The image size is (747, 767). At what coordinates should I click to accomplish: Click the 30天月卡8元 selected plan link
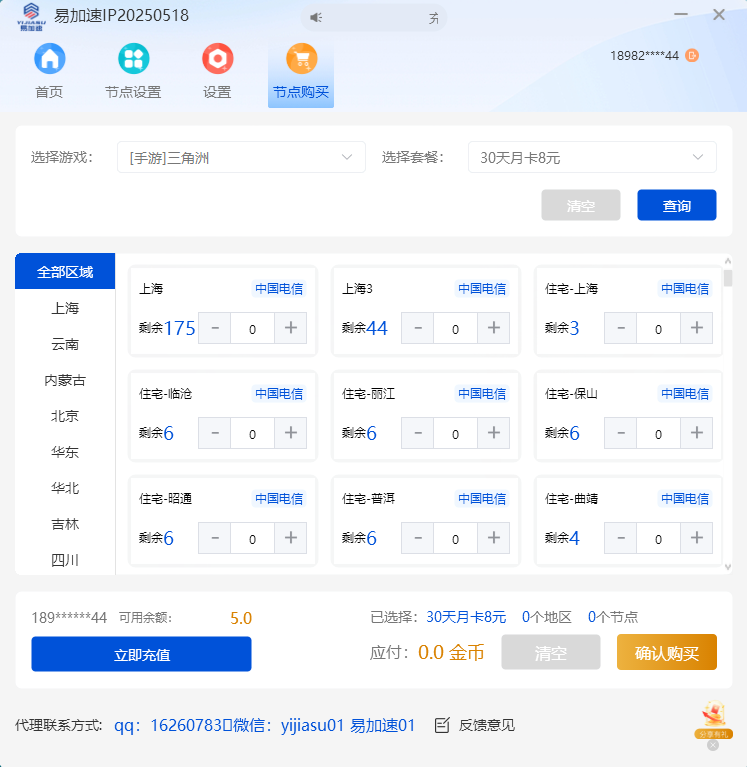click(466, 617)
